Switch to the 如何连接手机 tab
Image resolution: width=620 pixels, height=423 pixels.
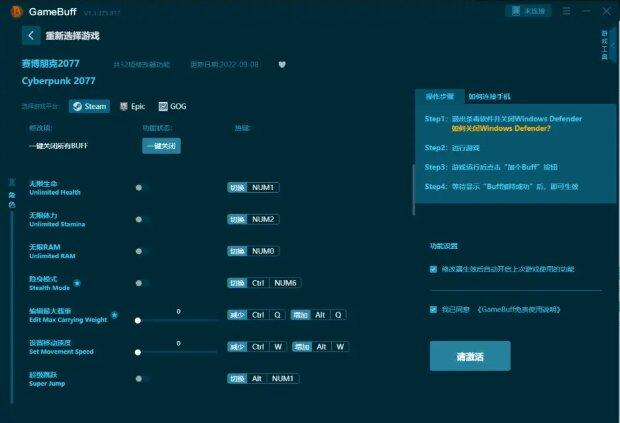click(x=489, y=96)
